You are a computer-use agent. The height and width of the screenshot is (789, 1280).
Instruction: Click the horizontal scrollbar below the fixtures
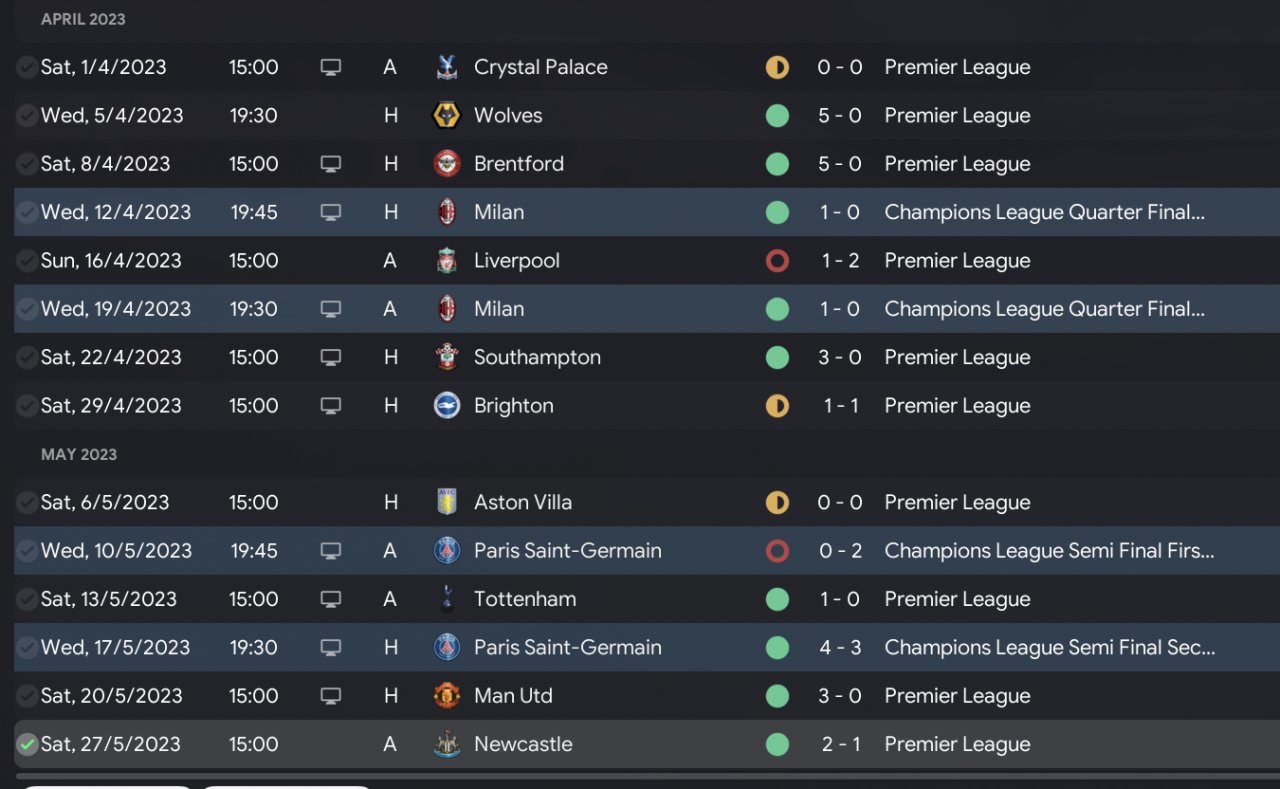coord(640,775)
